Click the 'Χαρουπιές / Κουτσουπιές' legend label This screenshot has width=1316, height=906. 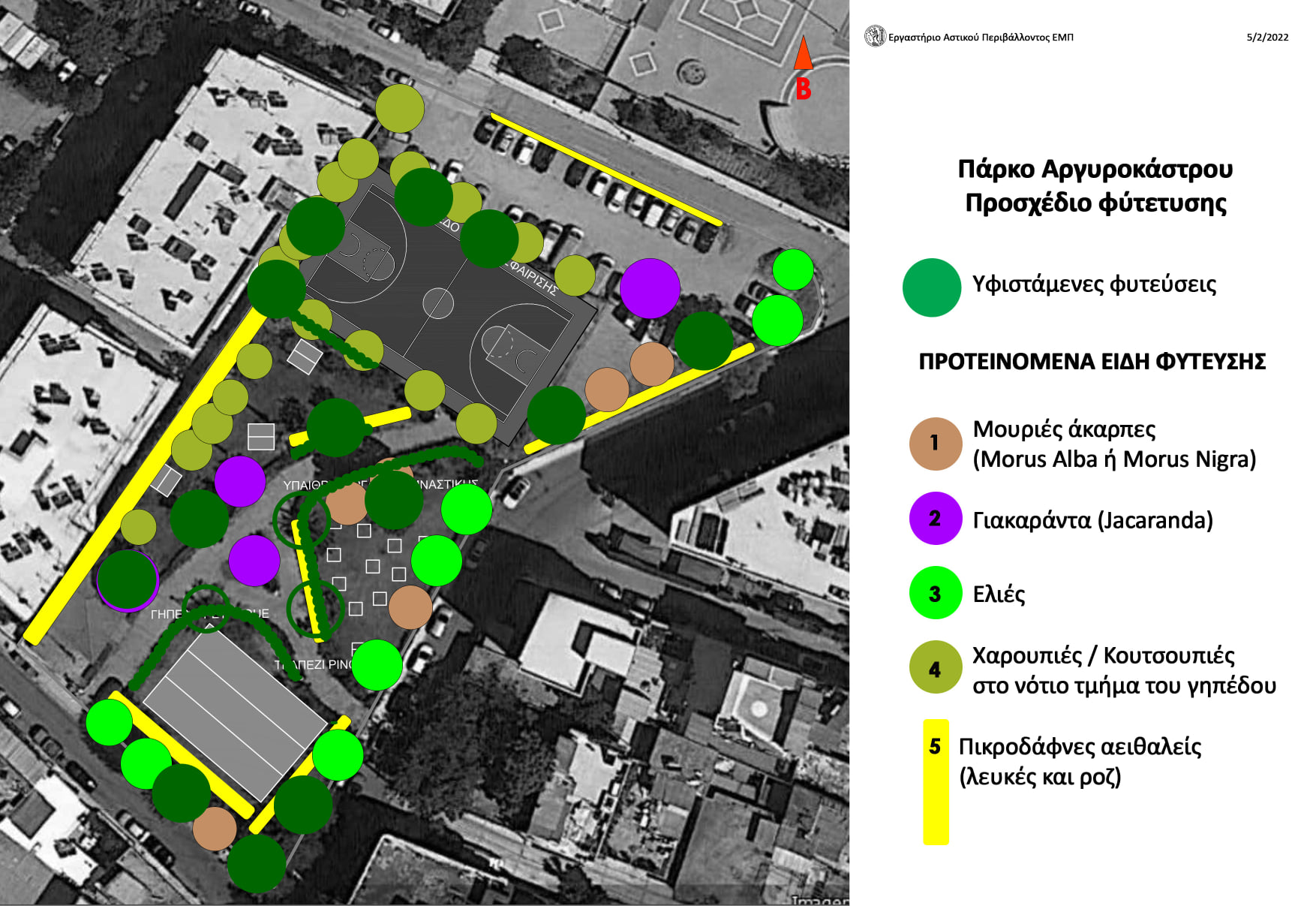click(1103, 655)
